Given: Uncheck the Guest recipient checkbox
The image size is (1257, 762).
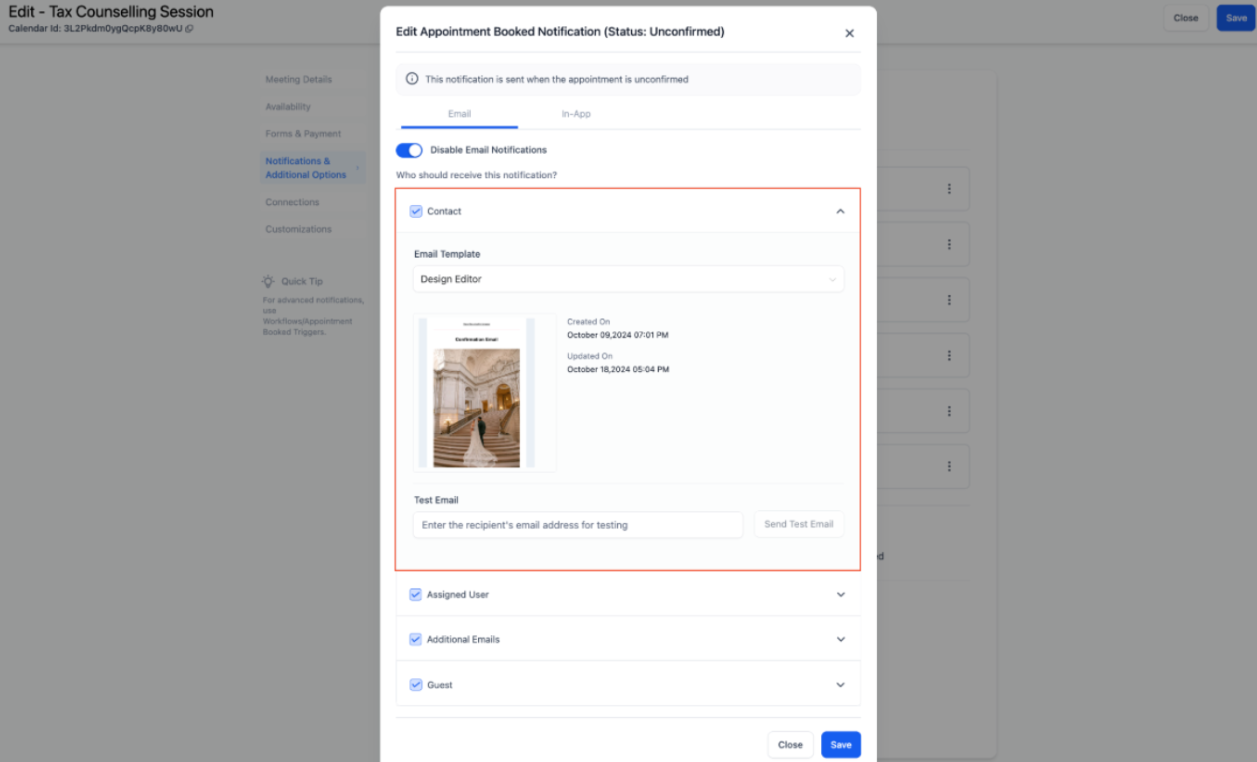Looking at the screenshot, I should [x=416, y=685].
